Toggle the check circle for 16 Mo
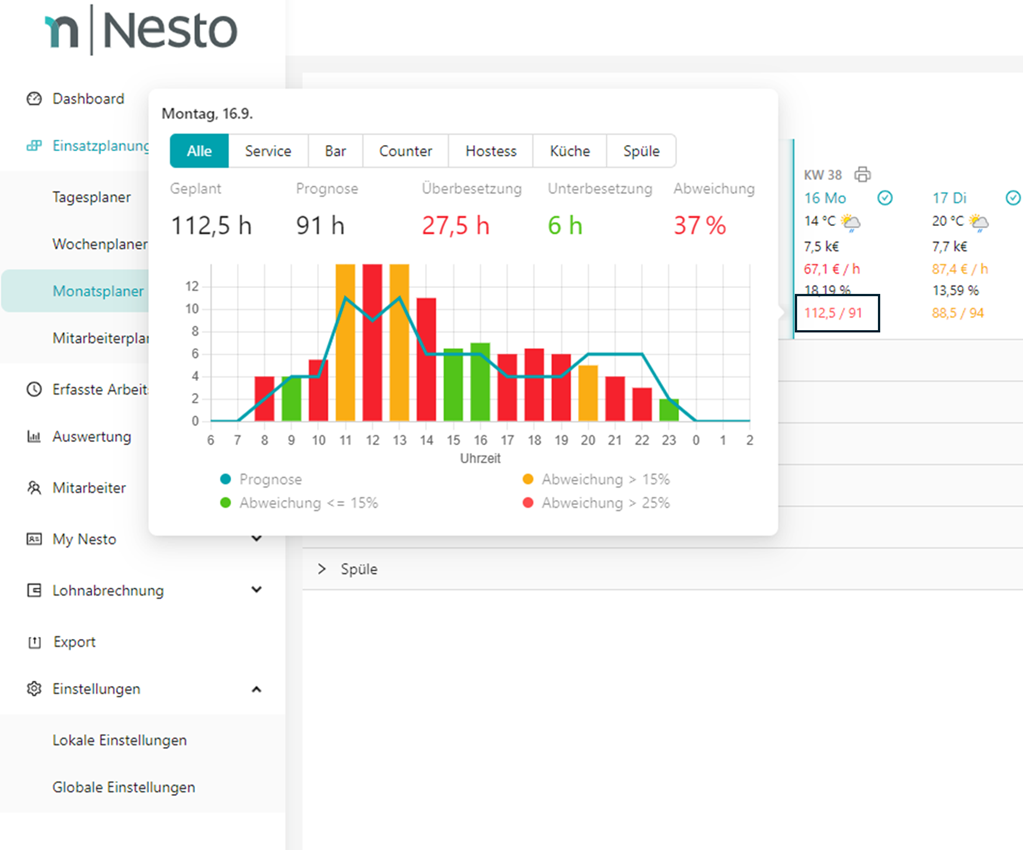 pyautogui.click(x=885, y=198)
